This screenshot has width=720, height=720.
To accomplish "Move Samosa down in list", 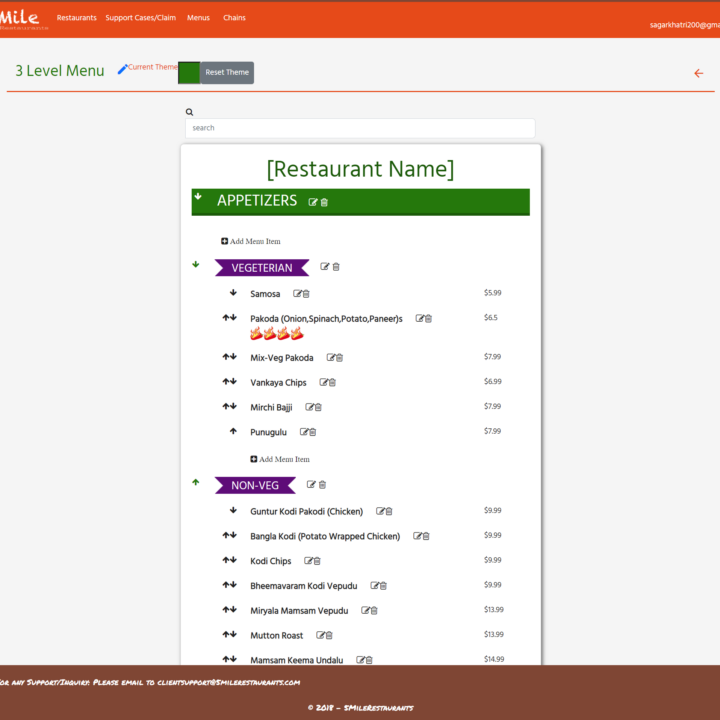I will 233,292.
